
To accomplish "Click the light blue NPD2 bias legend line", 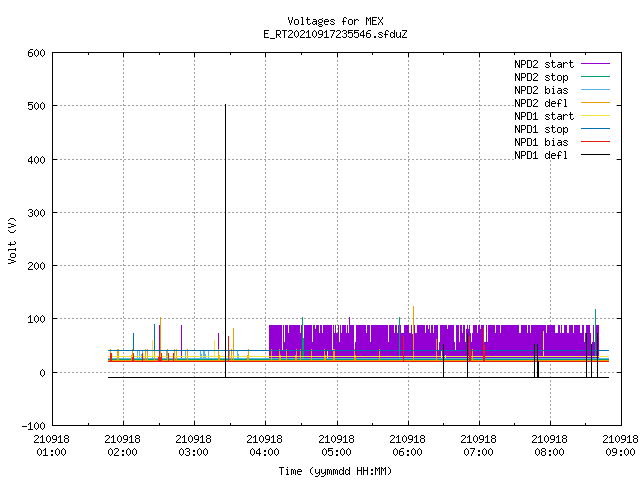I will (x=595, y=90).
